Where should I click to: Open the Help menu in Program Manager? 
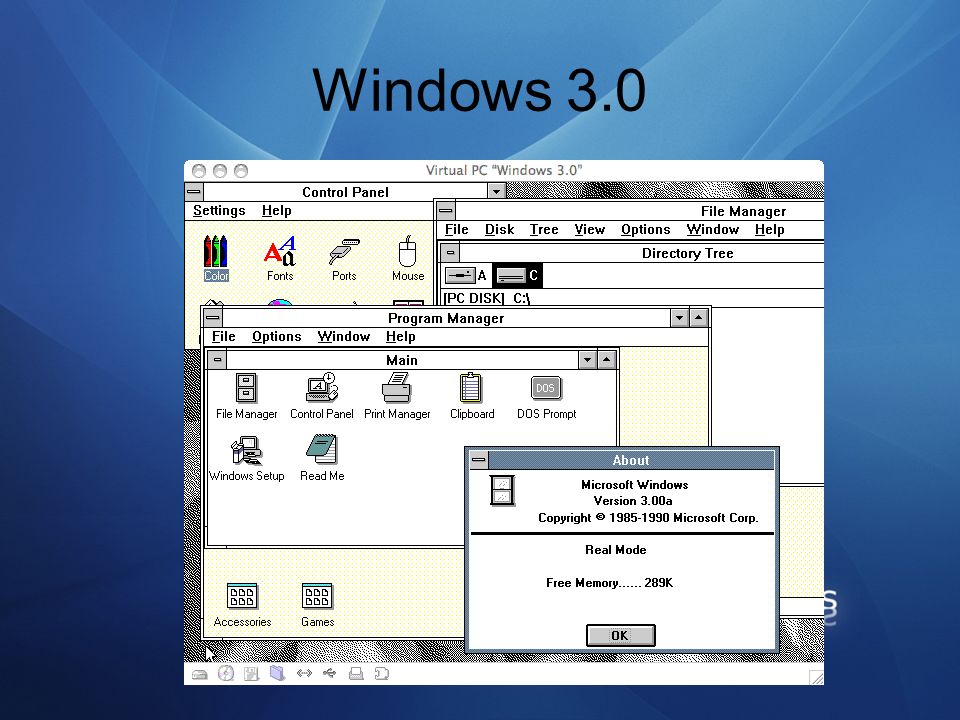(400, 337)
